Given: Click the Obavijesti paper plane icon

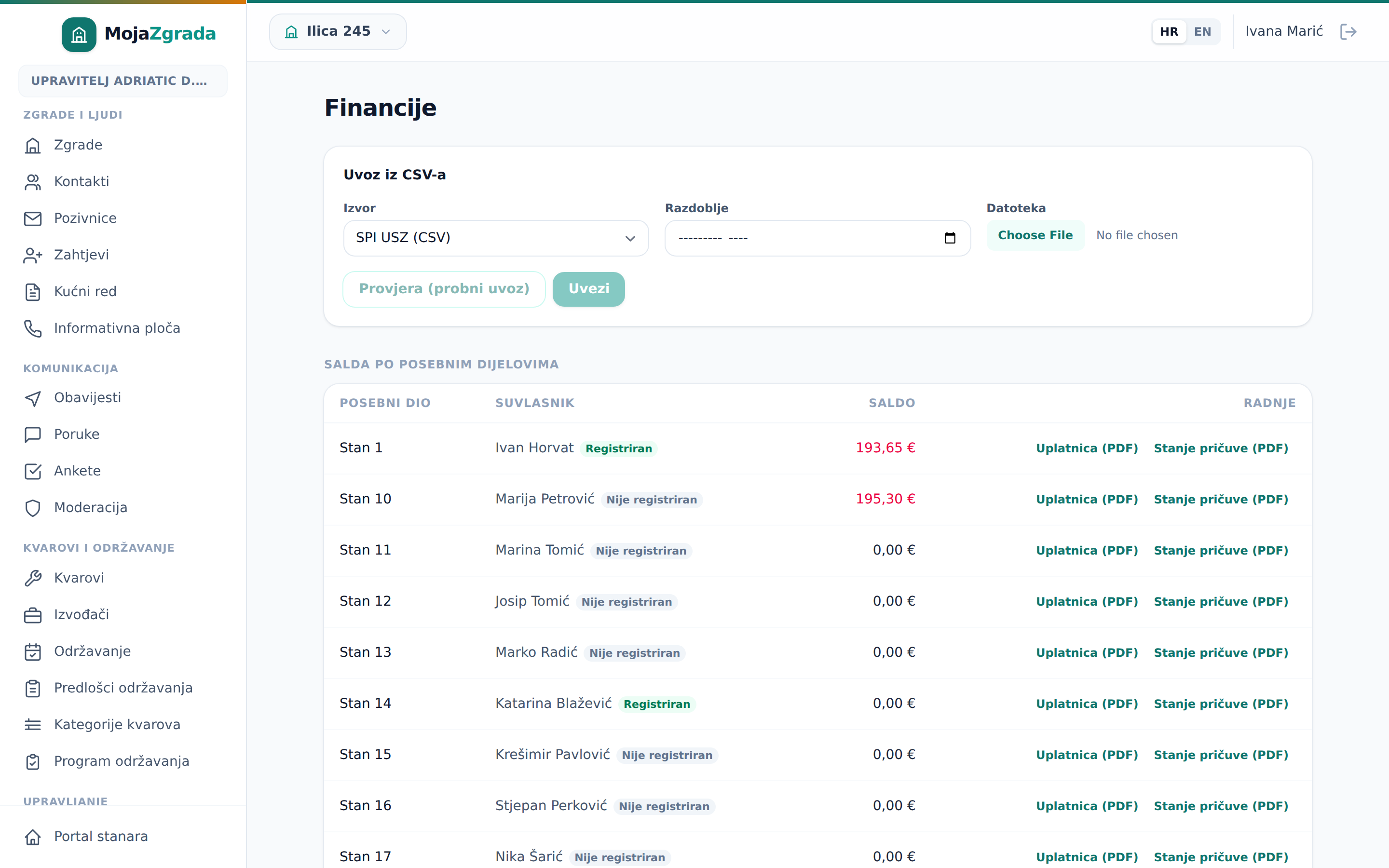Looking at the screenshot, I should (33, 398).
